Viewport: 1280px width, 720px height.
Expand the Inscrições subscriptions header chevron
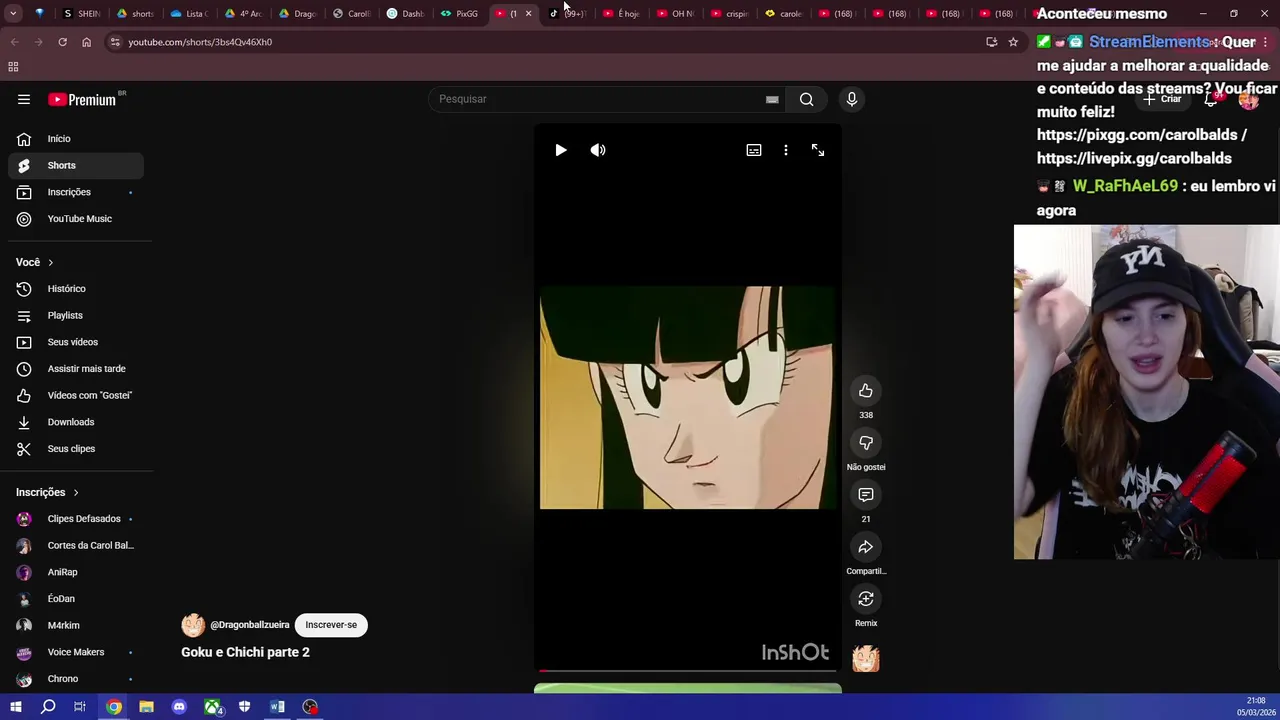coord(75,492)
